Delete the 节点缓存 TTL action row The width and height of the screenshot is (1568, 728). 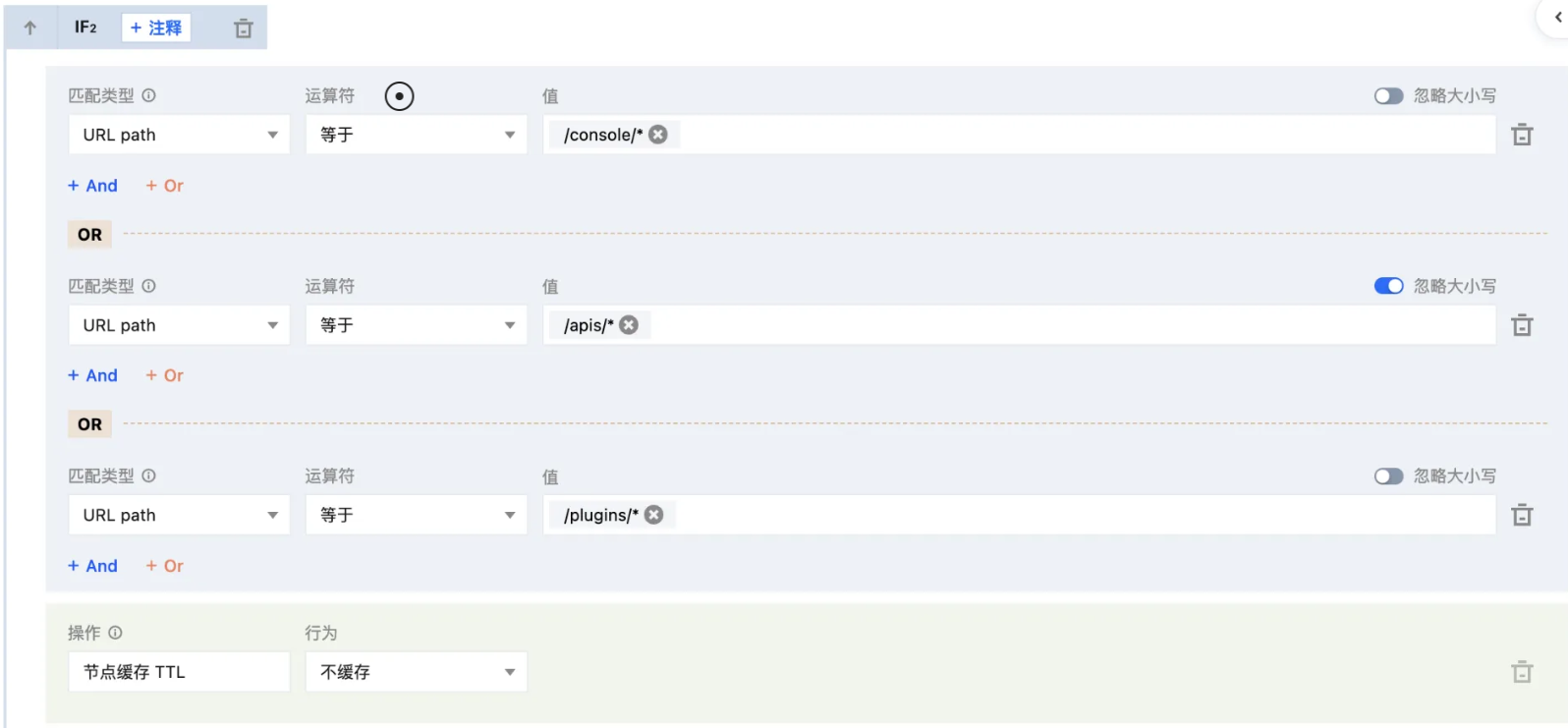pyautogui.click(x=1522, y=672)
